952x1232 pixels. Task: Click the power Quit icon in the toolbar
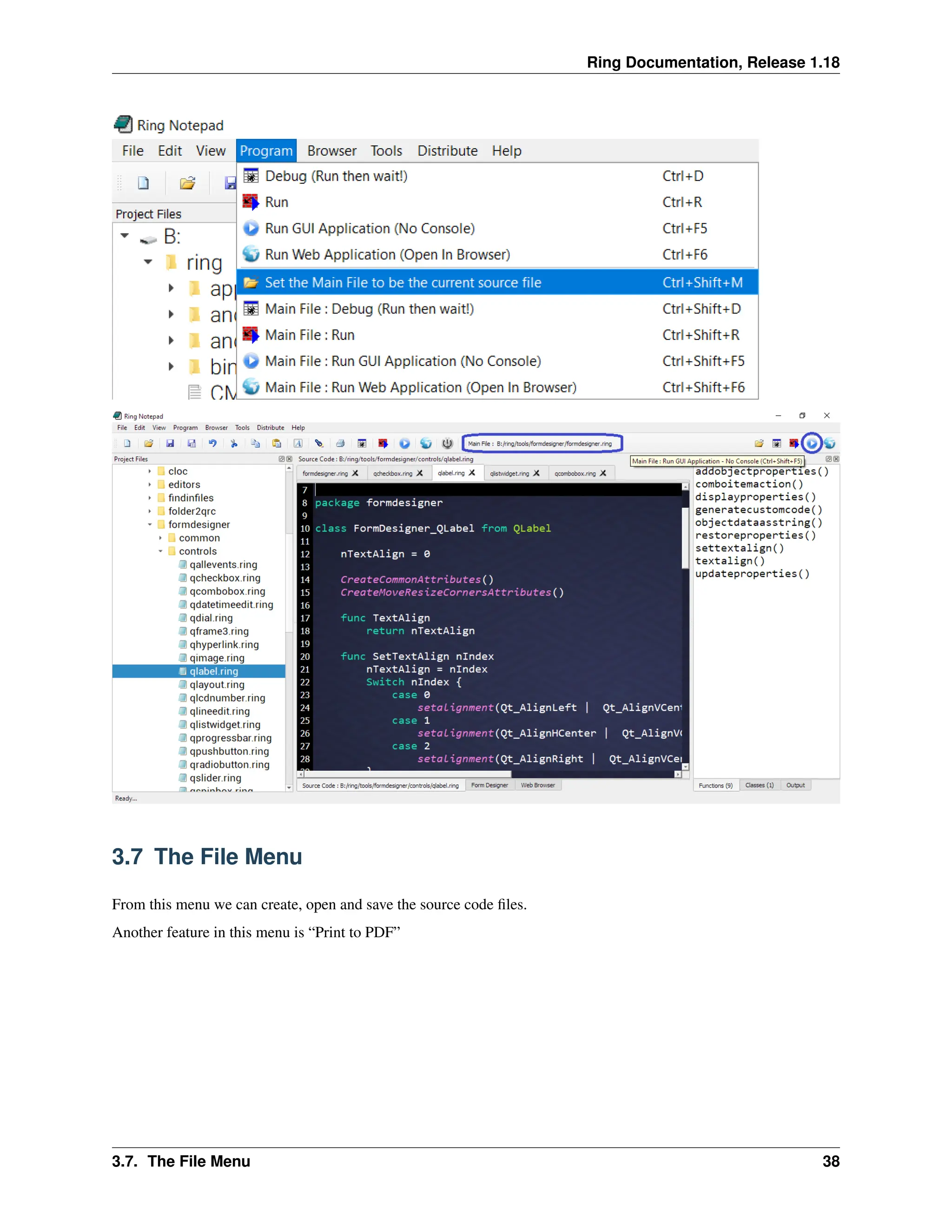tap(447, 444)
